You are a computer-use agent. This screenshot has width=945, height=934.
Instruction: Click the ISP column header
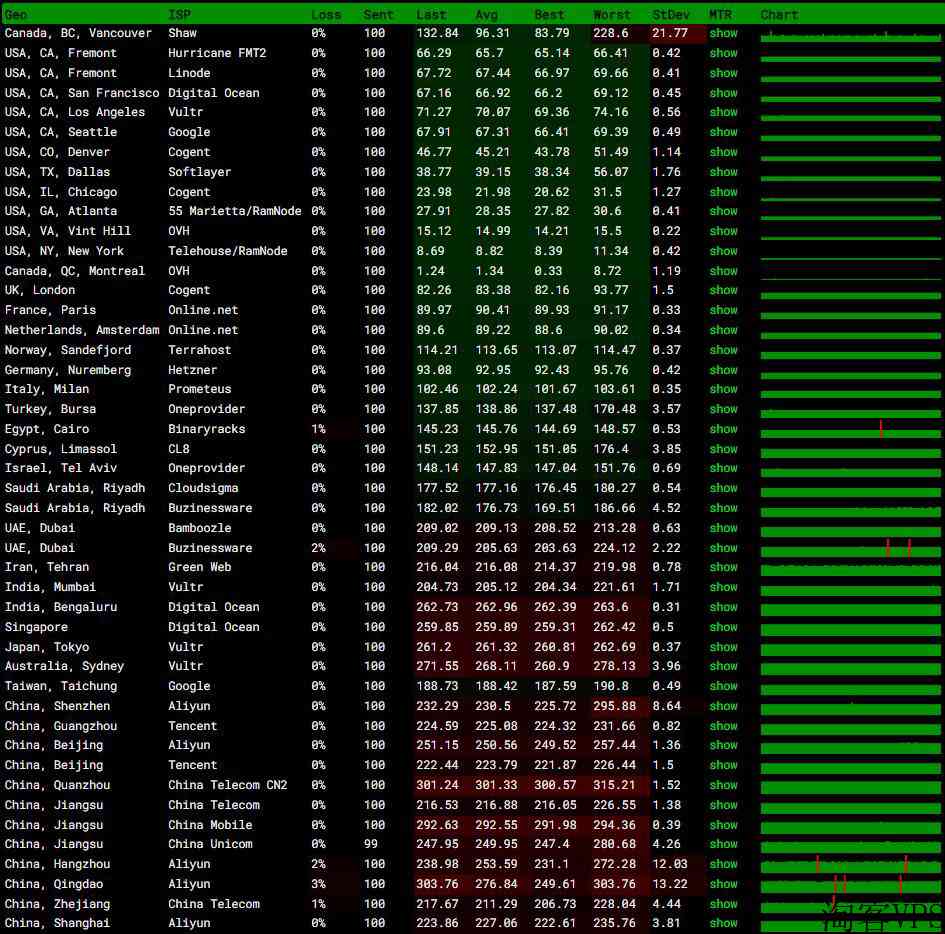180,14
